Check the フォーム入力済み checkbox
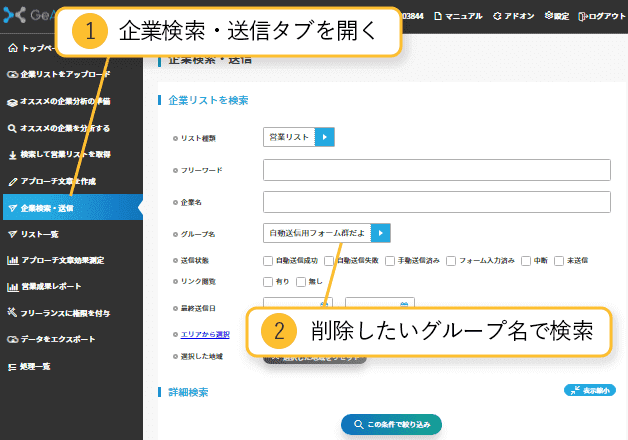Viewport: 628px width, 440px height. click(451, 261)
